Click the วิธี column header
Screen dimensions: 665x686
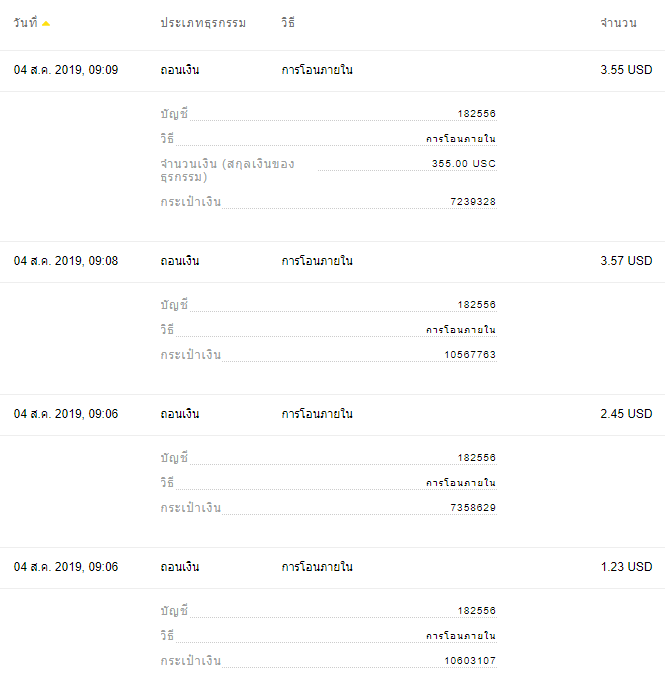(288, 23)
